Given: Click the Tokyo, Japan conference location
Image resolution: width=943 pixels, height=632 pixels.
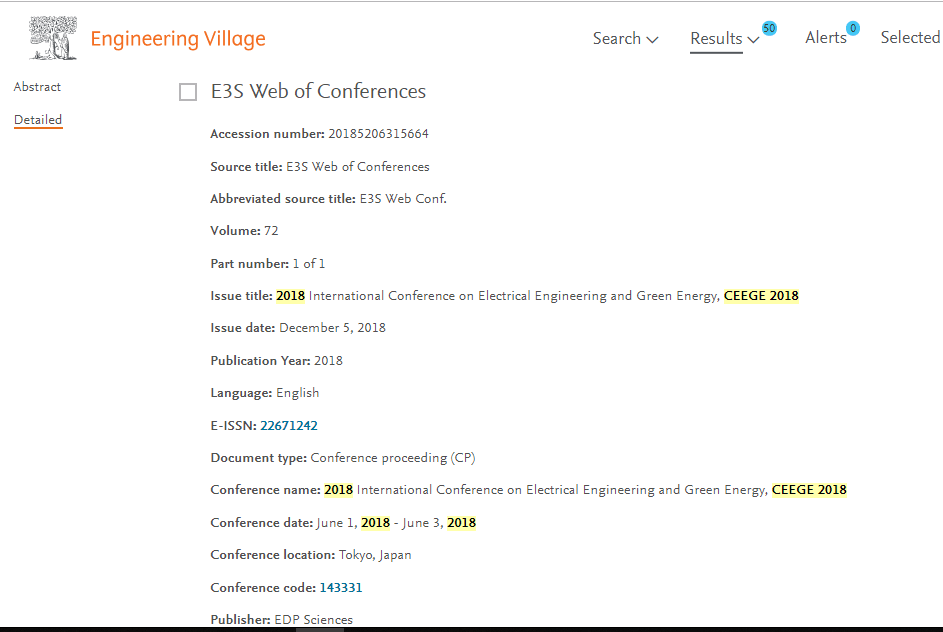Looking at the screenshot, I should (375, 555).
